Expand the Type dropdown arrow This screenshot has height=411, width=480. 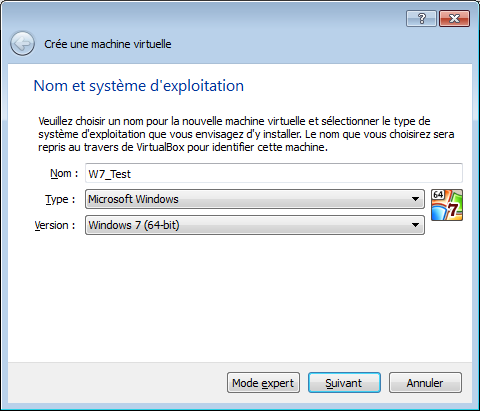click(x=415, y=199)
